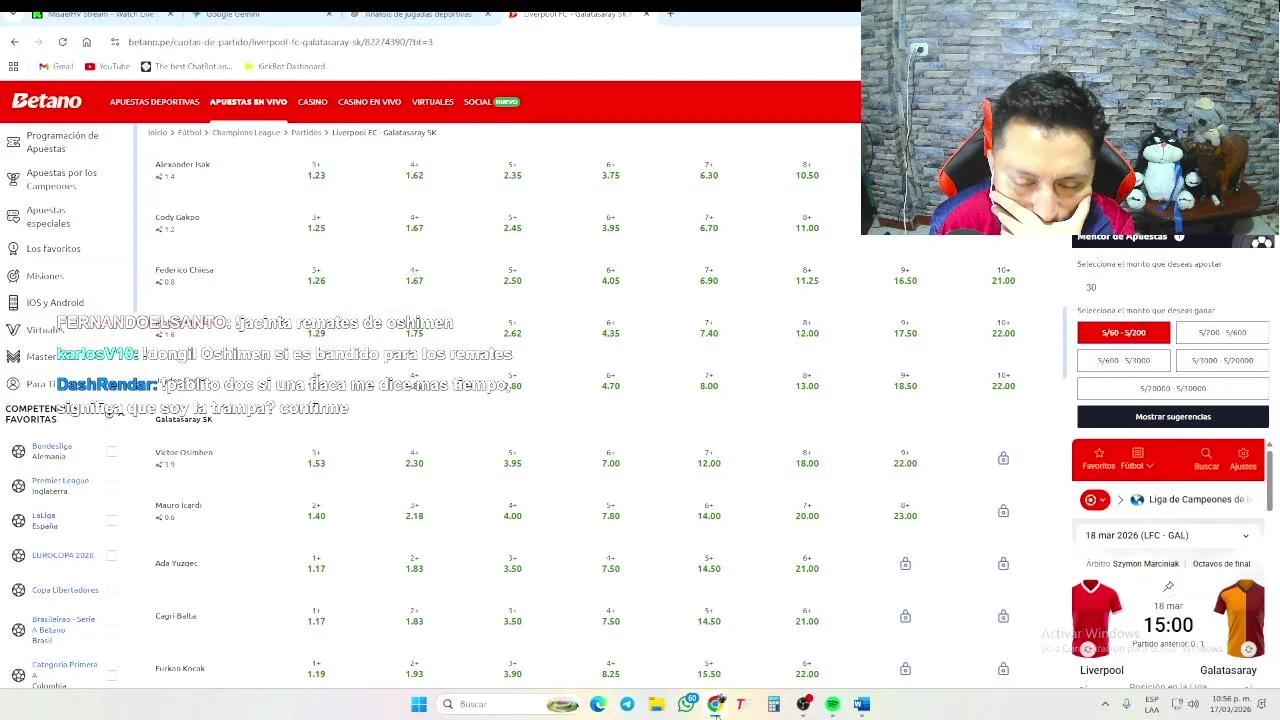Select S/600 - S/3000 win range
Image resolution: width=1280 pixels, height=720 pixels.
point(1123,360)
